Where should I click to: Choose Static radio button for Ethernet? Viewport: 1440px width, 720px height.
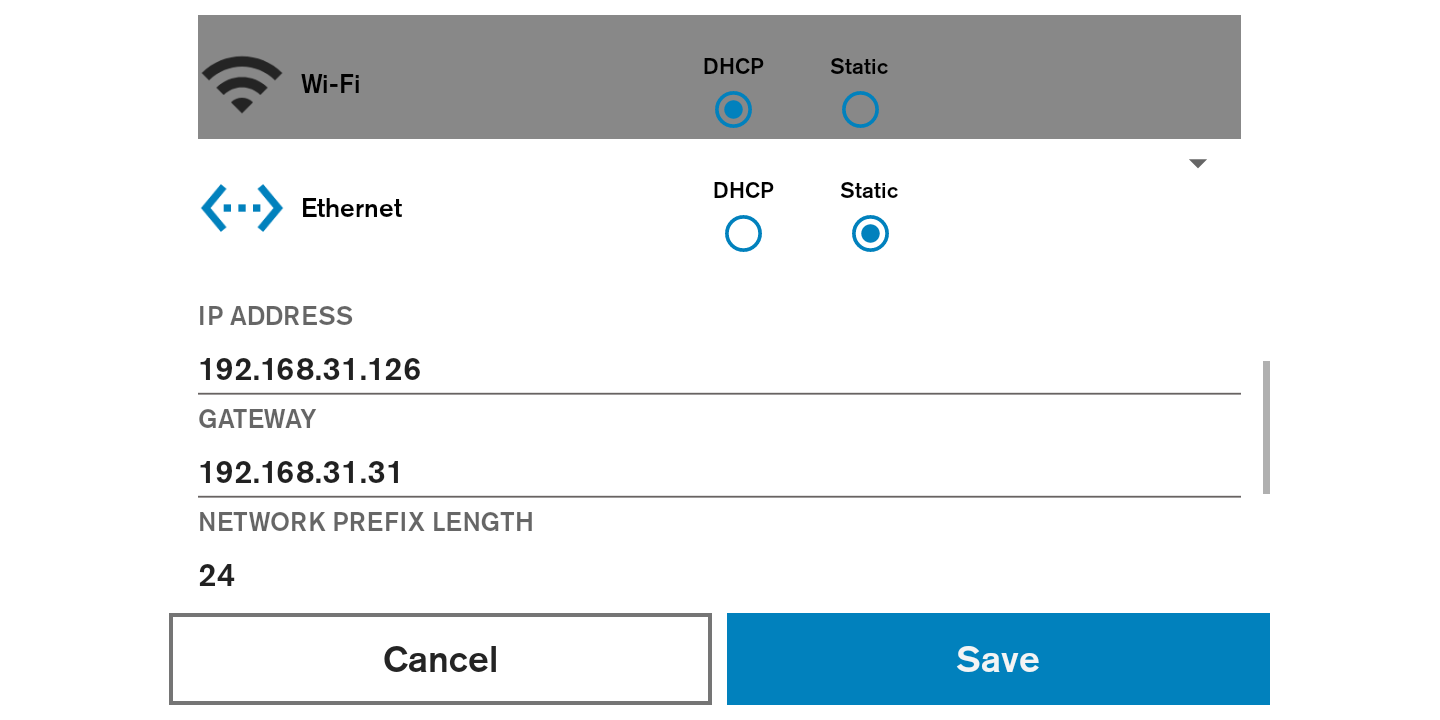[870, 234]
